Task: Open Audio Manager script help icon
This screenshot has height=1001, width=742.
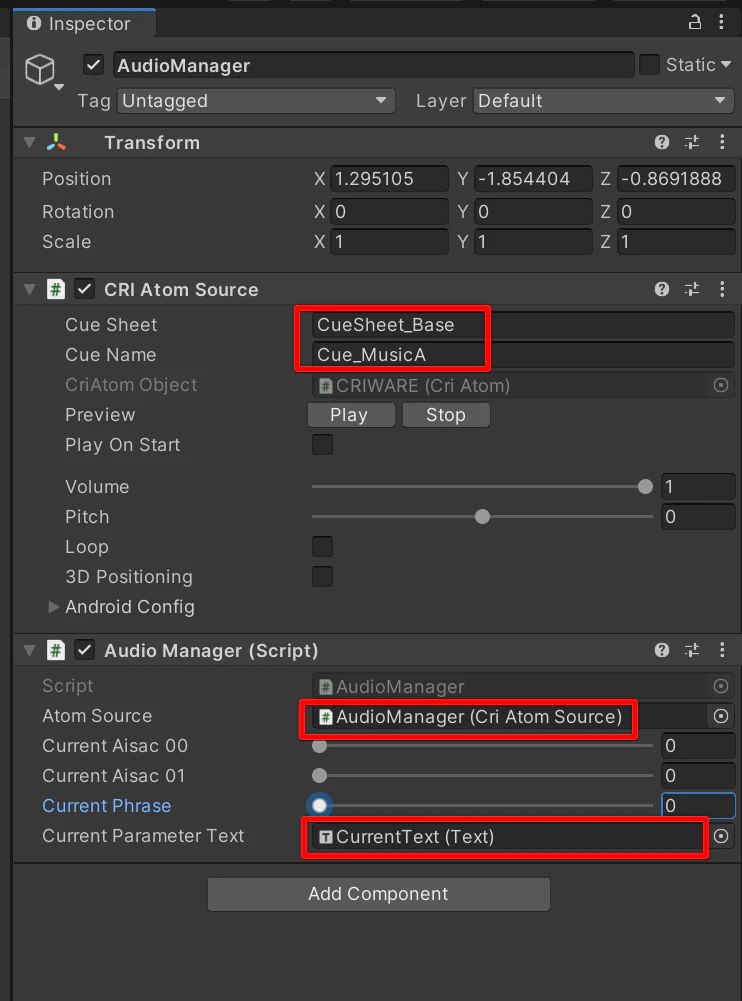Action: pyautogui.click(x=662, y=650)
